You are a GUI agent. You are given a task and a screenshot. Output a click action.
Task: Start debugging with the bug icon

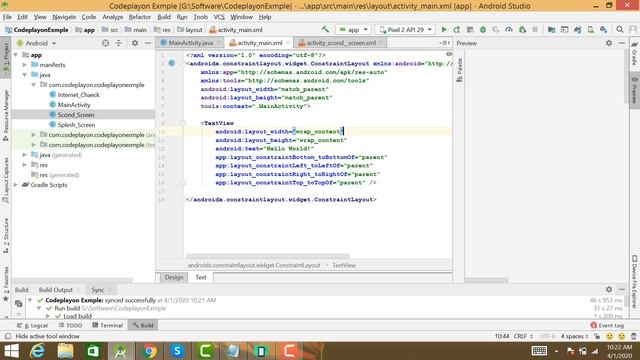[x=483, y=29]
